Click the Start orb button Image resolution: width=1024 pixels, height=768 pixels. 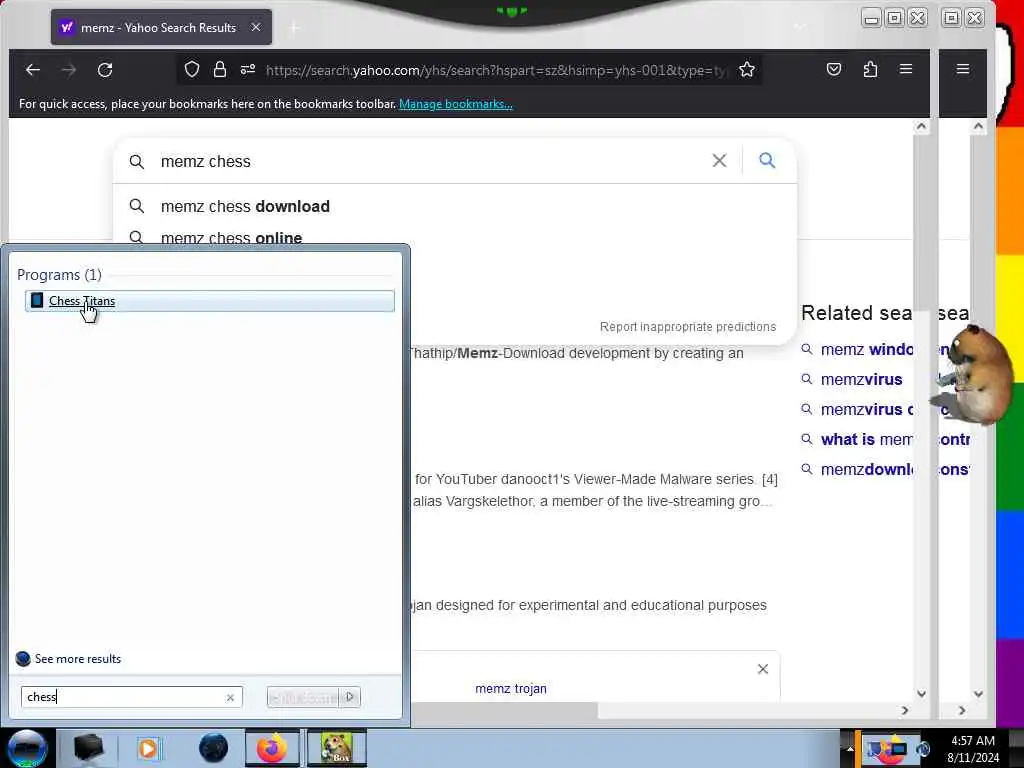click(x=27, y=748)
